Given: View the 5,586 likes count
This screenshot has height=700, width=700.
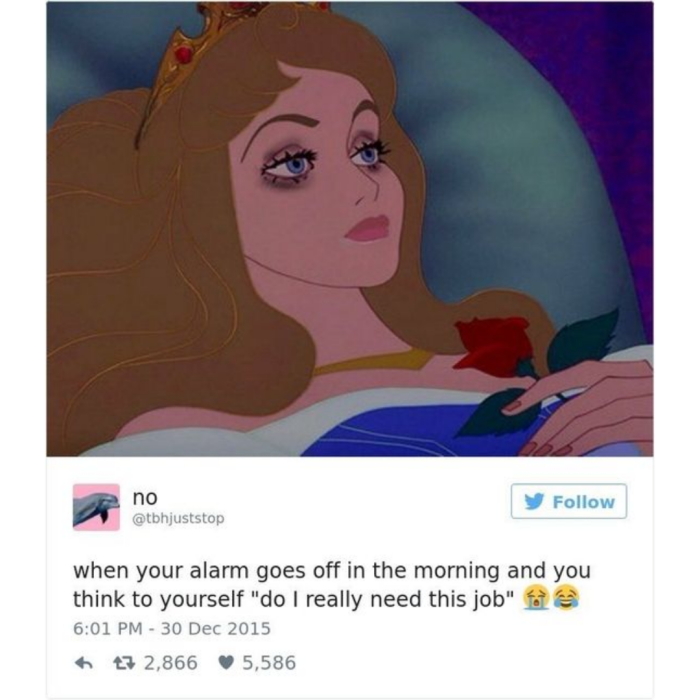Looking at the screenshot, I should coord(269,663).
